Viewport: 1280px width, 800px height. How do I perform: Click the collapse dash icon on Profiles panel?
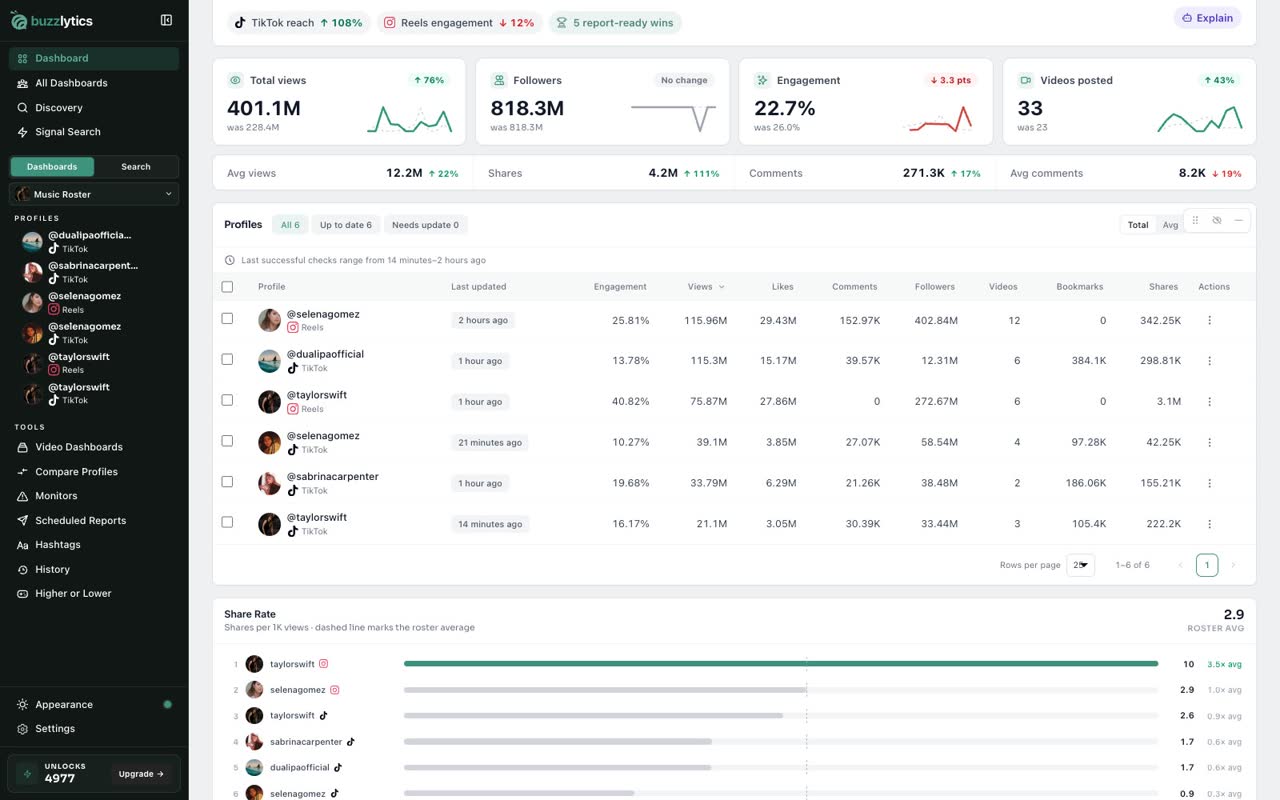tap(1238, 220)
